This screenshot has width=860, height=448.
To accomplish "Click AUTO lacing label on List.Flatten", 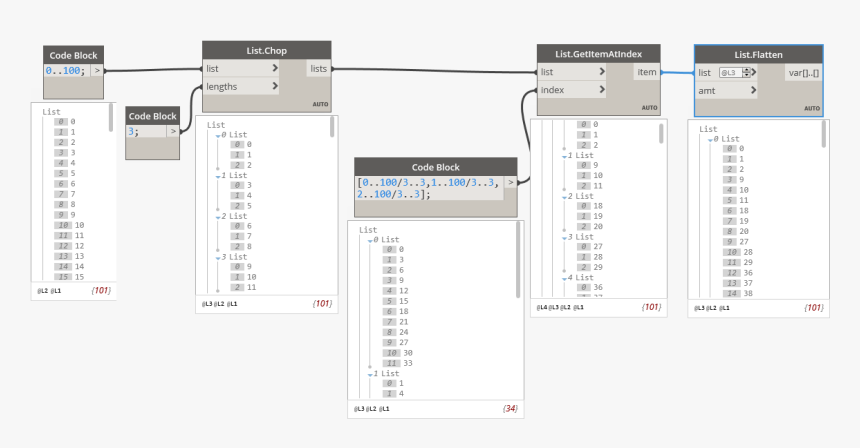I will pos(812,108).
